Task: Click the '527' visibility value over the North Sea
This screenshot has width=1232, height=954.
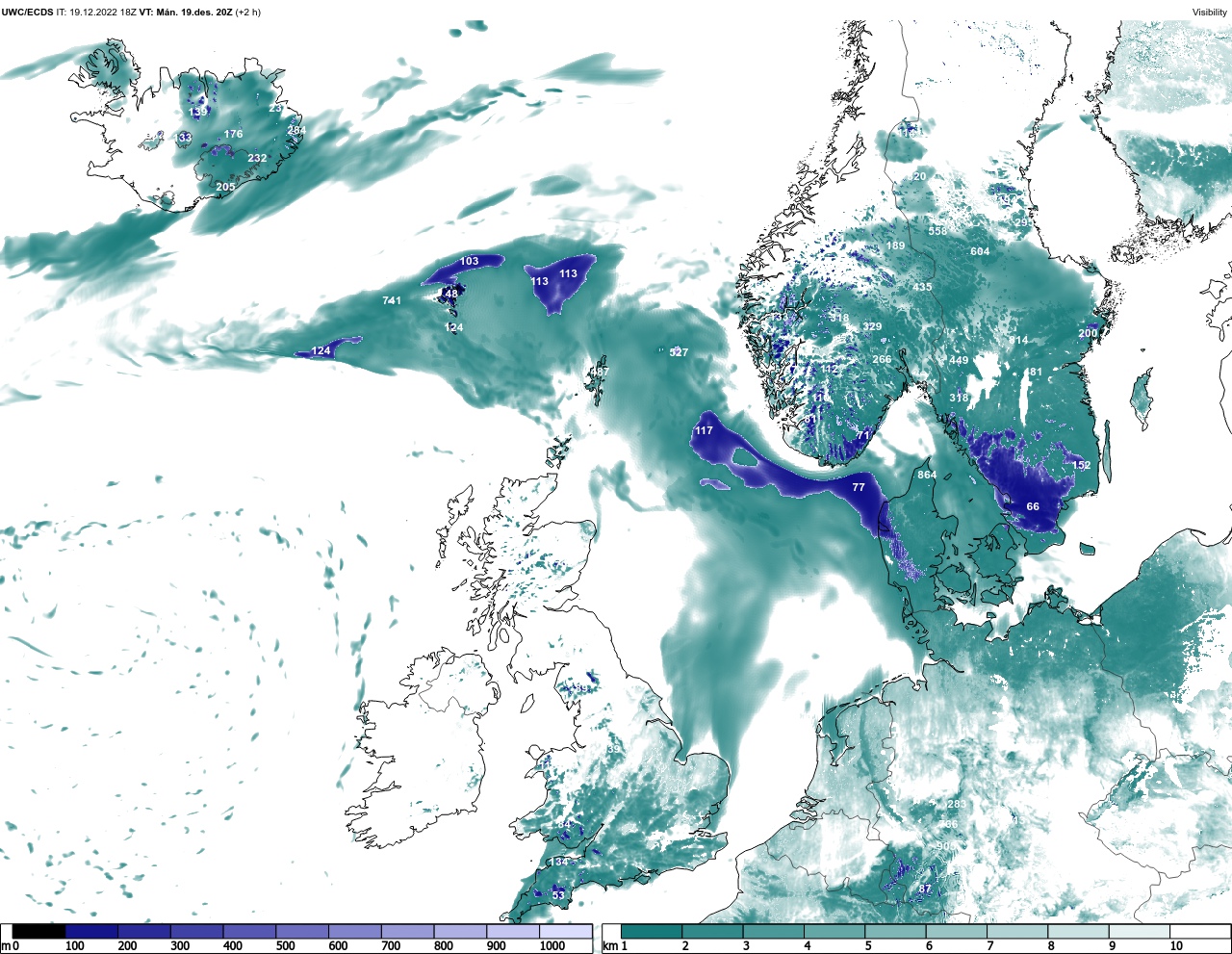Action: [679, 352]
